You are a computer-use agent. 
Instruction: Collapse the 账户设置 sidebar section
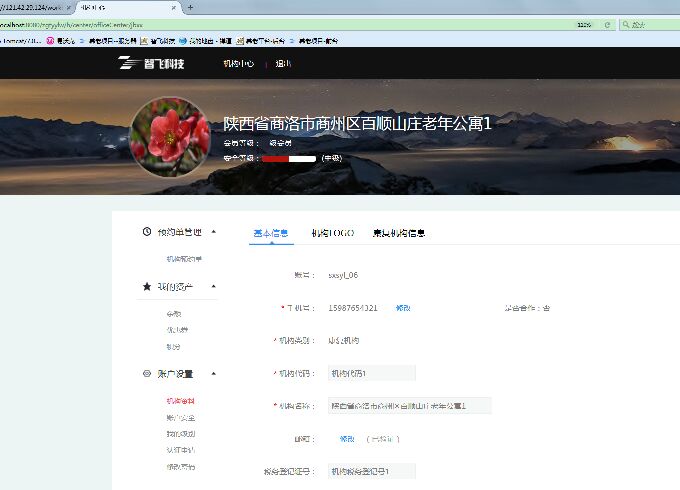[x=213, y=373]
